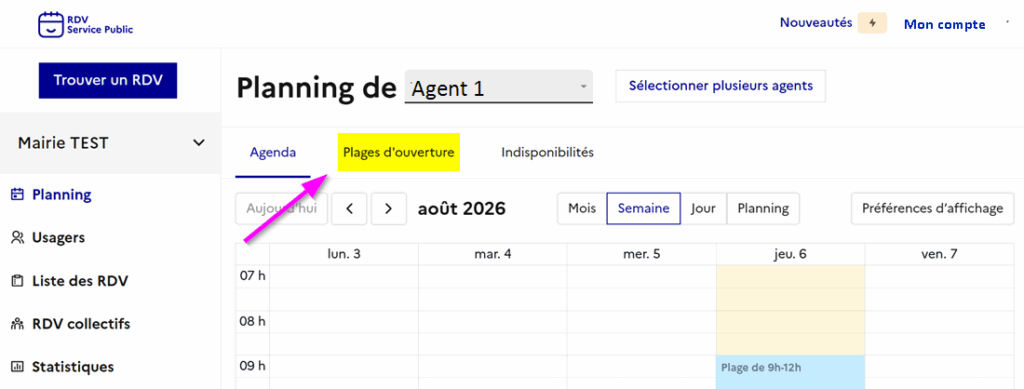The width and height of the screenshot is (1024, 389).
Task: Click the 08 h time label
Action: [x=253, y=321]
